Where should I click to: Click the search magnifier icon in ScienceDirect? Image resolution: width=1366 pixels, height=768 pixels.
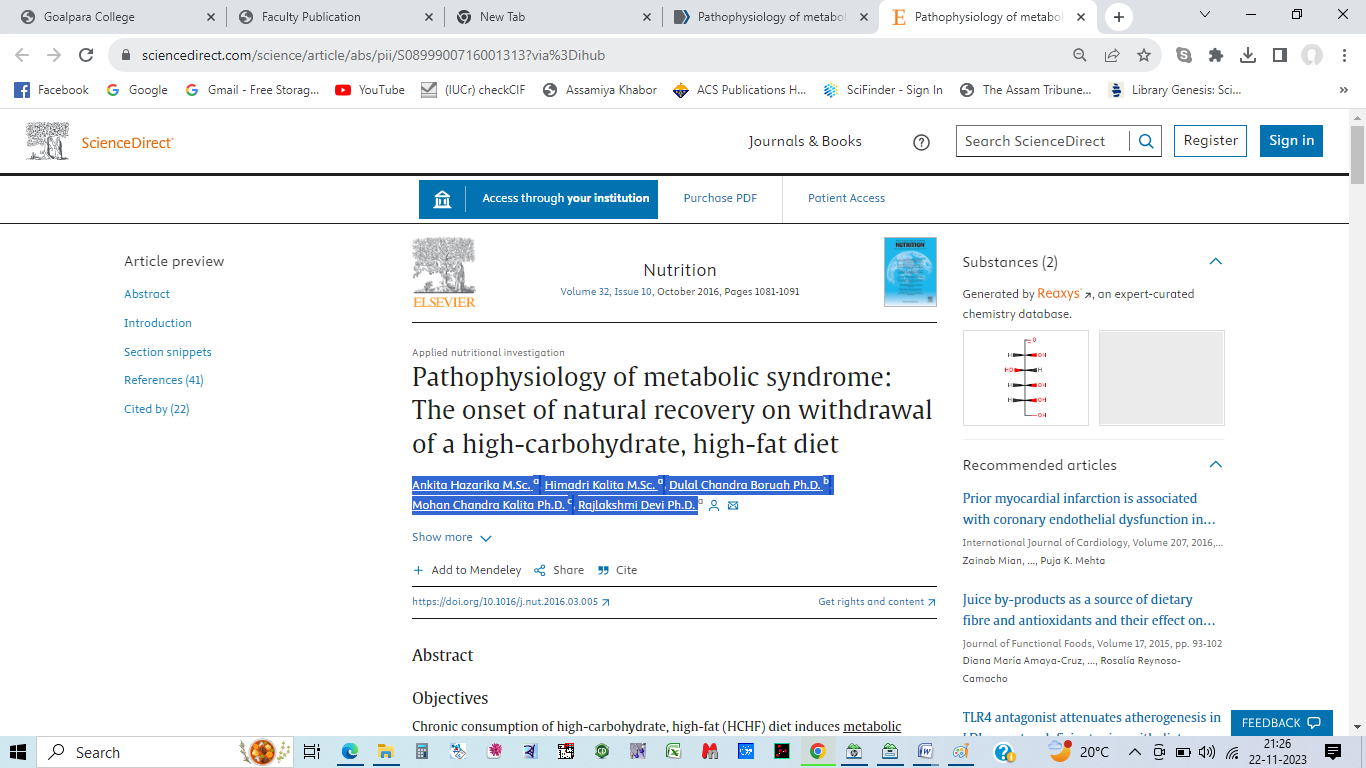[1146, 141]
